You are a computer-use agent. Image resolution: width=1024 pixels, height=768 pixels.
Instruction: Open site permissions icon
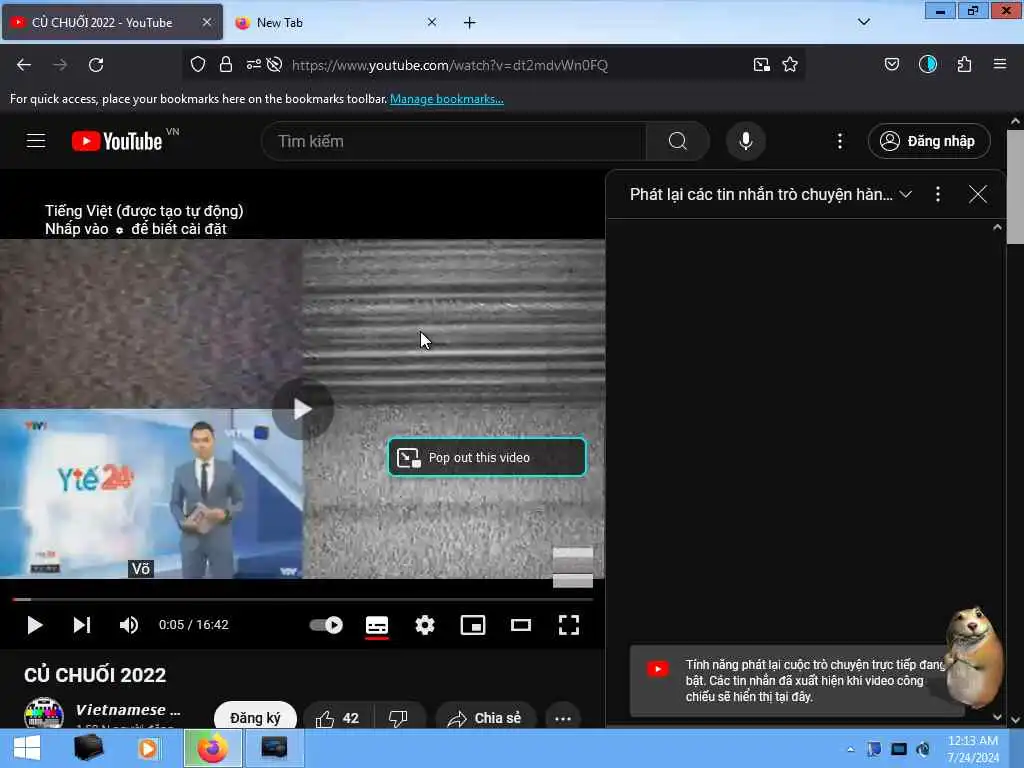pyautogui.click(x=253, y=64)
